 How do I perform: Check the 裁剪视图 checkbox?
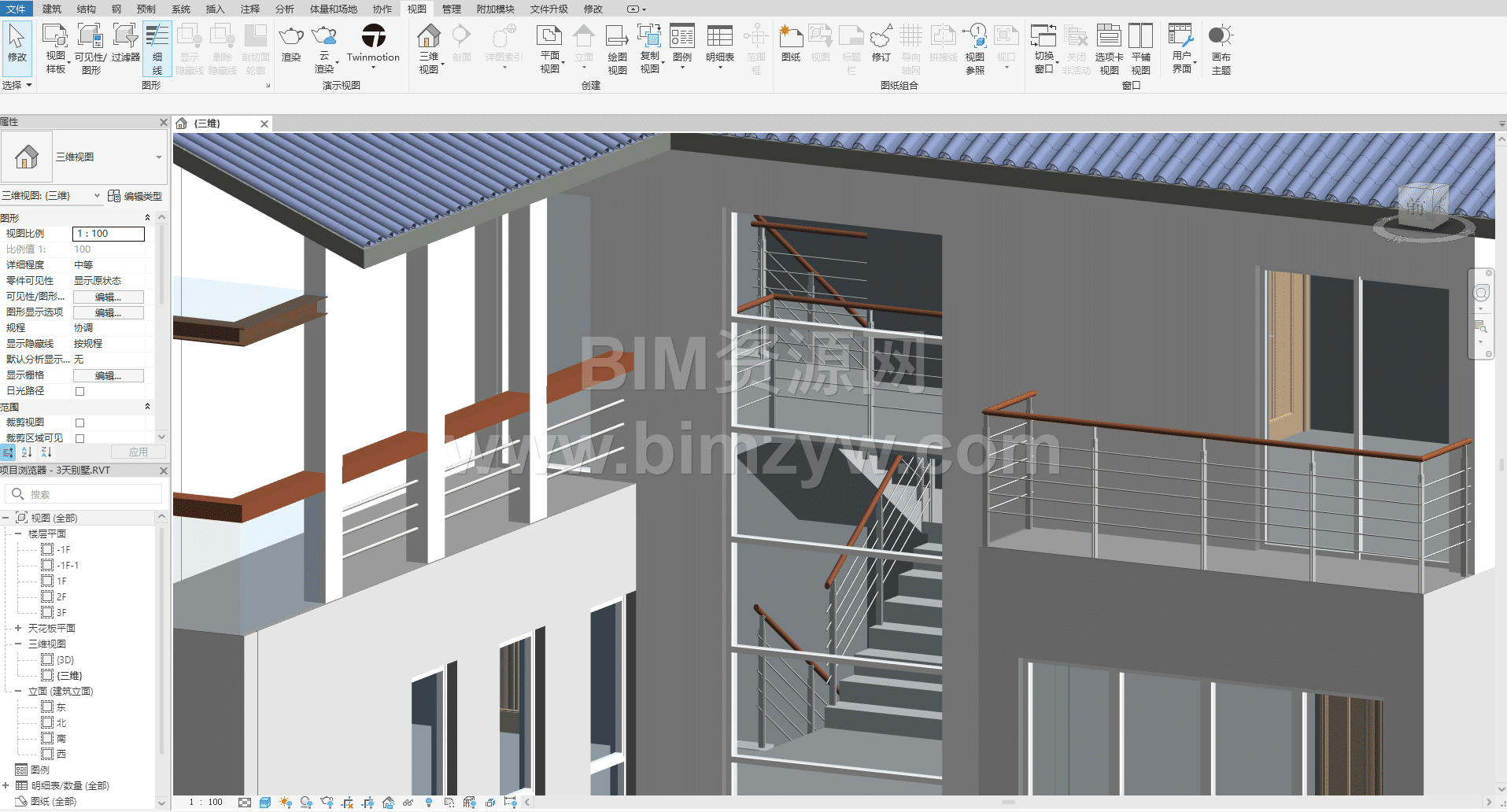(x=79, y=423)
